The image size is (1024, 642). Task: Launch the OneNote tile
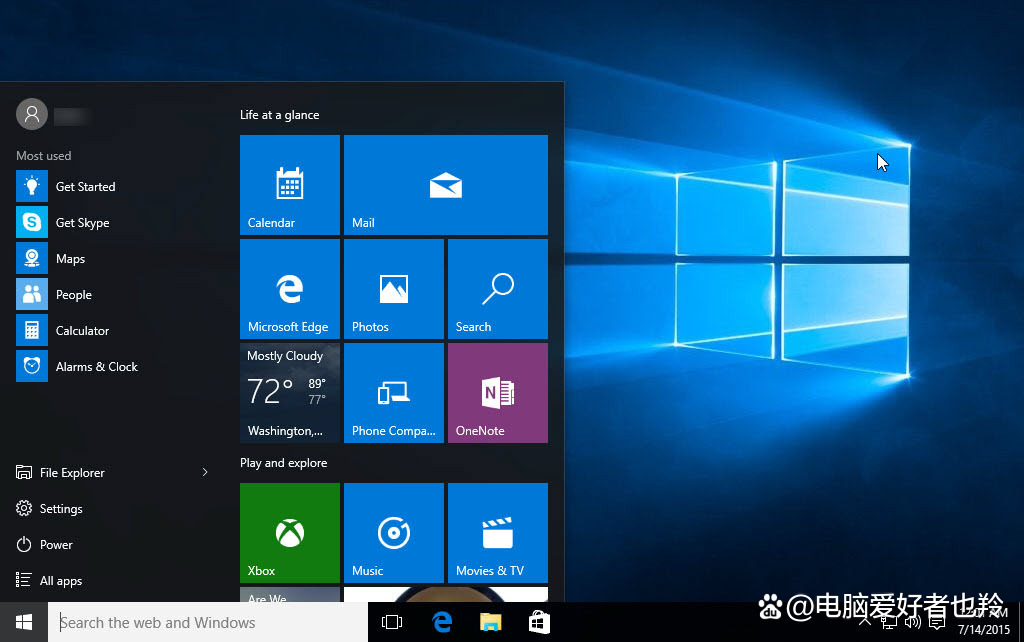point(498,393)
